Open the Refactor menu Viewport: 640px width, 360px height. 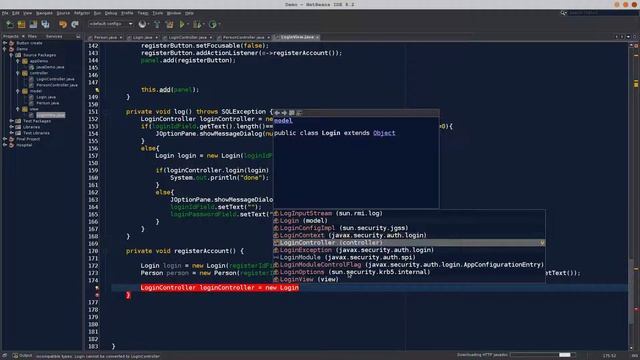point(82,13)
